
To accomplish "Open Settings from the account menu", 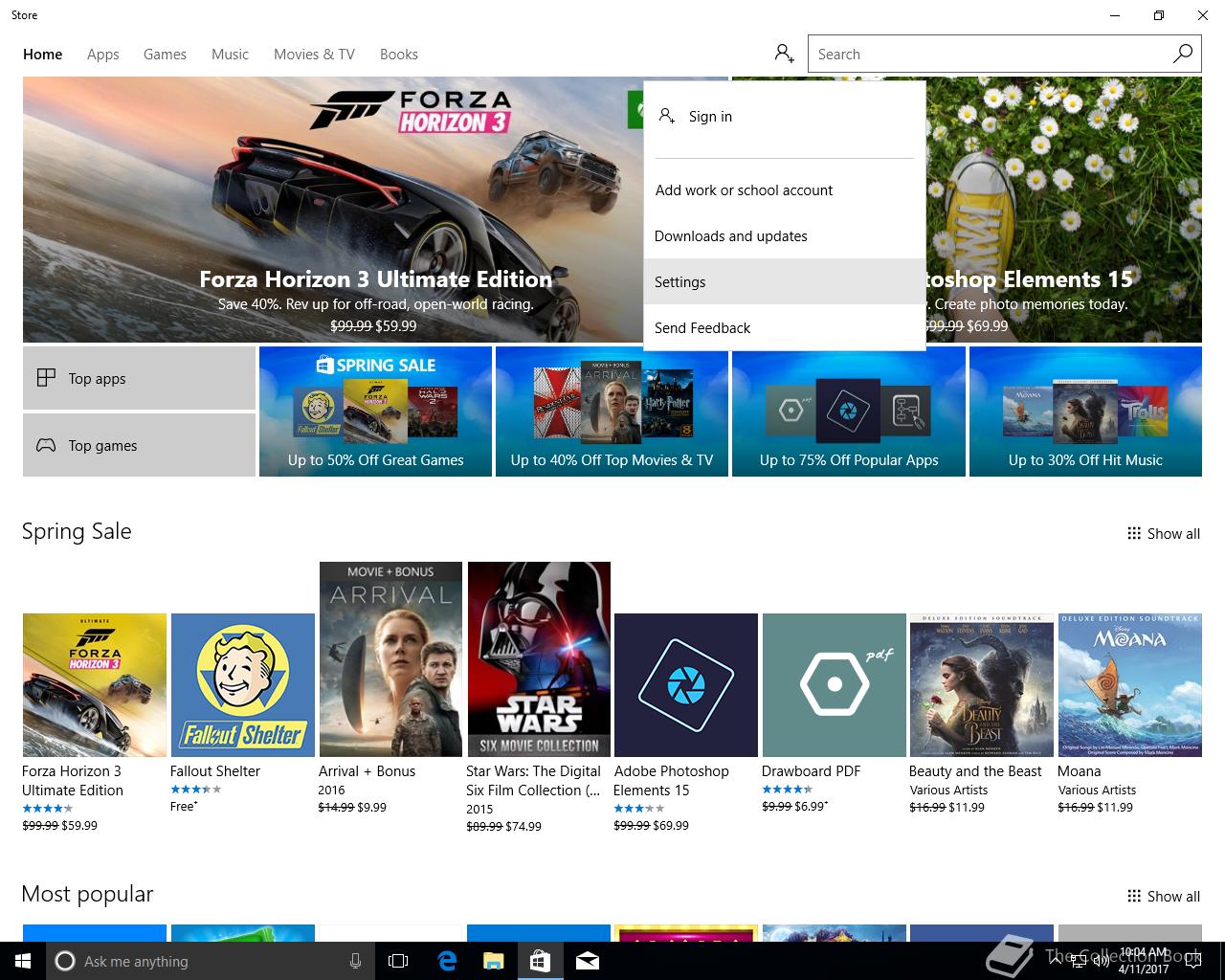I will pyautogui.click(x=785, y=281).
